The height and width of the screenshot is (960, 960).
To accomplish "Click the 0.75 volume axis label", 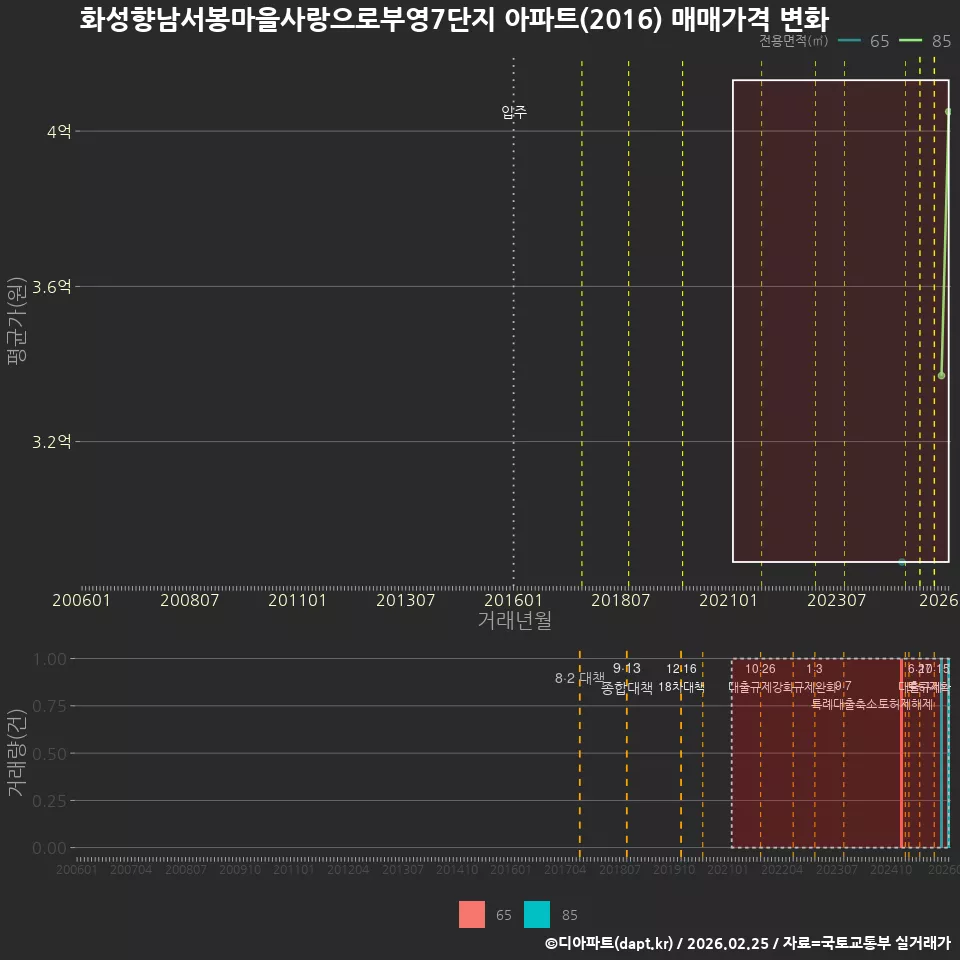I will (50, 707).
